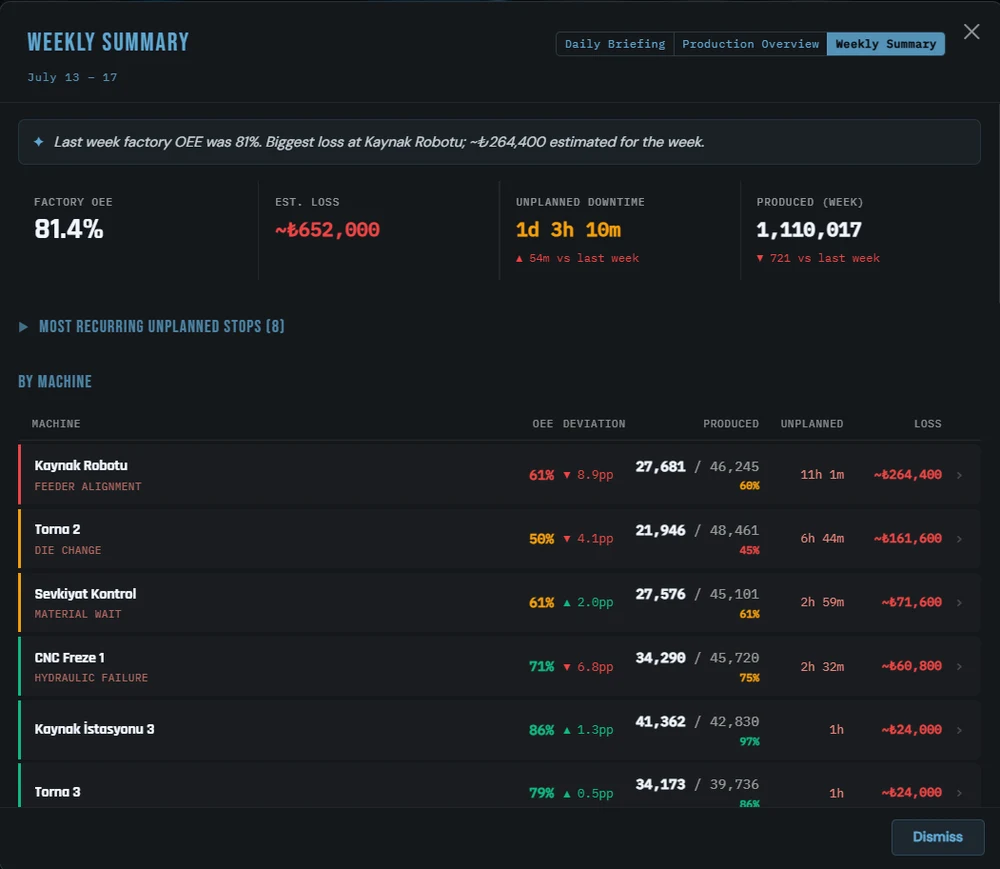
Task: Click the ~₺264,400 loss amount
Action: pyautogui.click(x=908, y=474)
